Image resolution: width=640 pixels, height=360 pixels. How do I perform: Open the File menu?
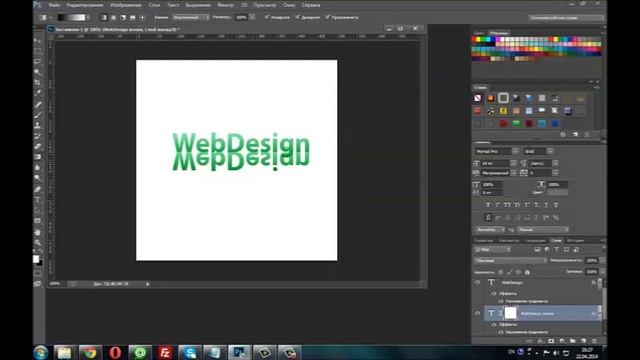click(x=54, y=5)
